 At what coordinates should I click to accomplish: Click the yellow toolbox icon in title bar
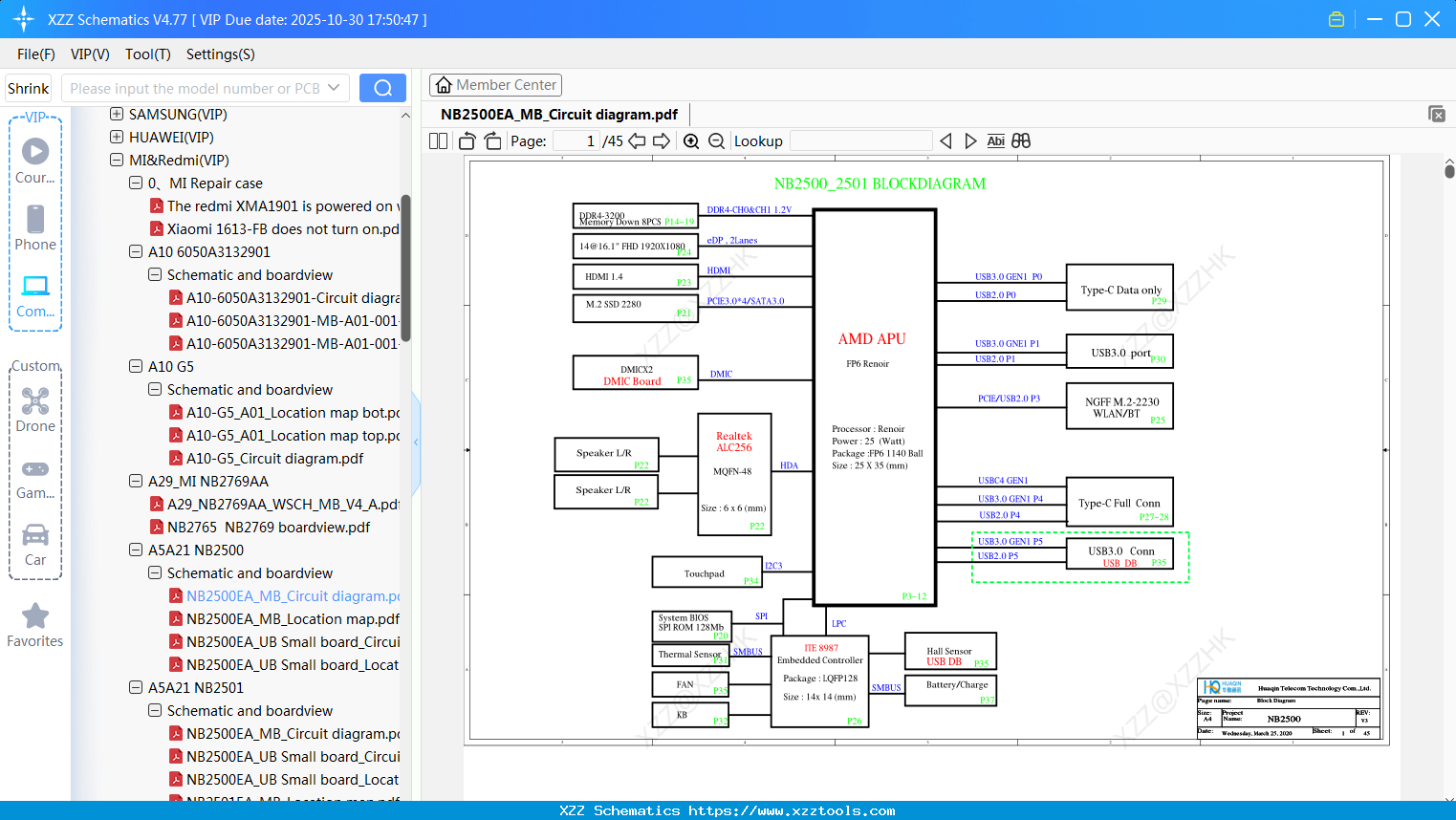point(1336,19)
